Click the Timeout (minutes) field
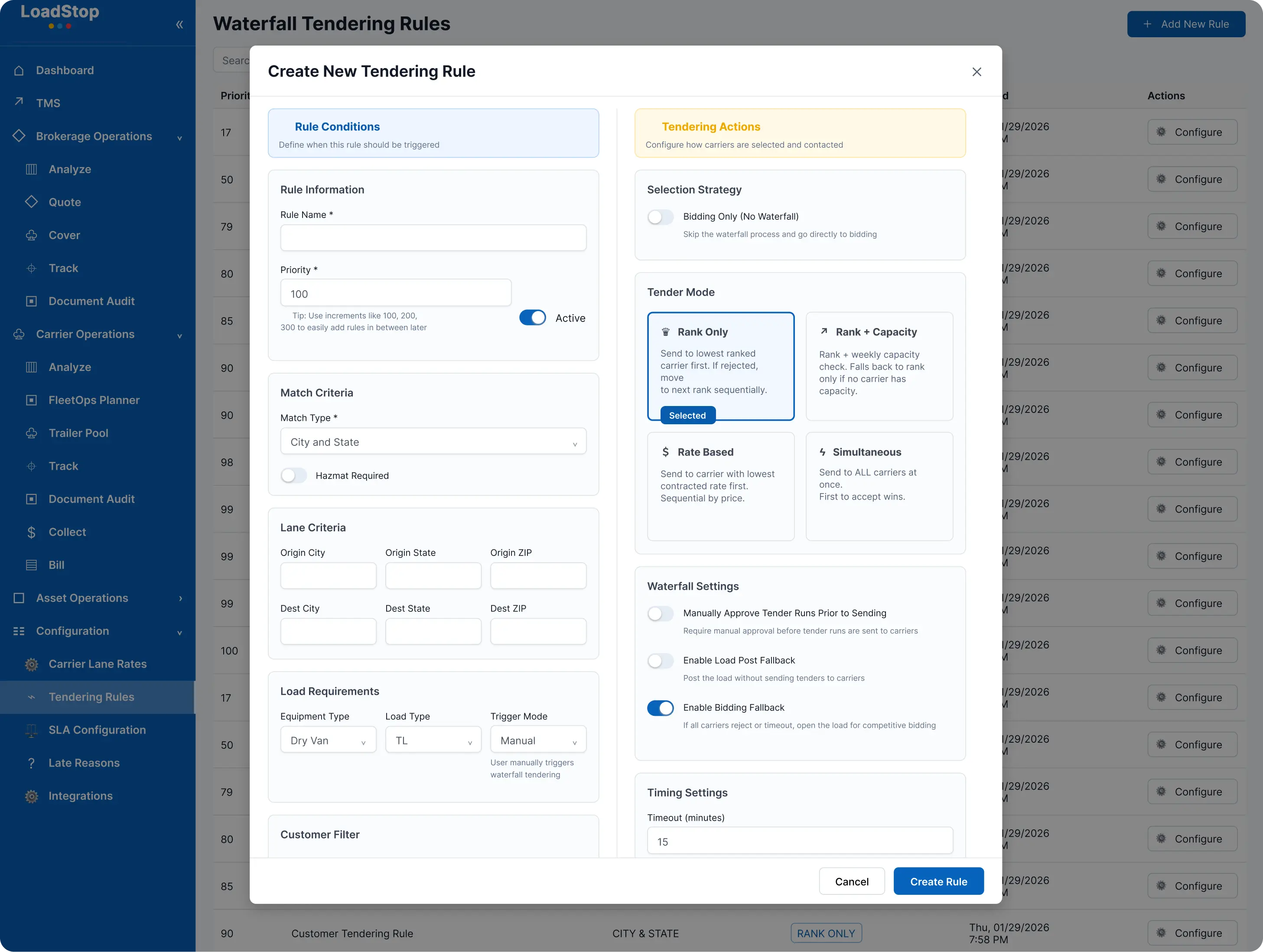Image resolution: width=1263 pixels, height=952 pixels. point(800,841)
